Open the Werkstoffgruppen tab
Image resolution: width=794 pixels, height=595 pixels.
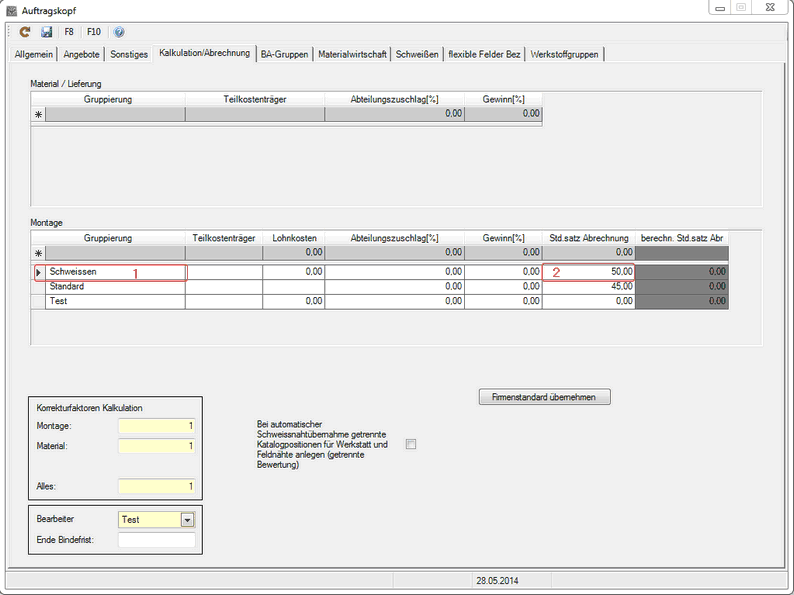point(565,54)
